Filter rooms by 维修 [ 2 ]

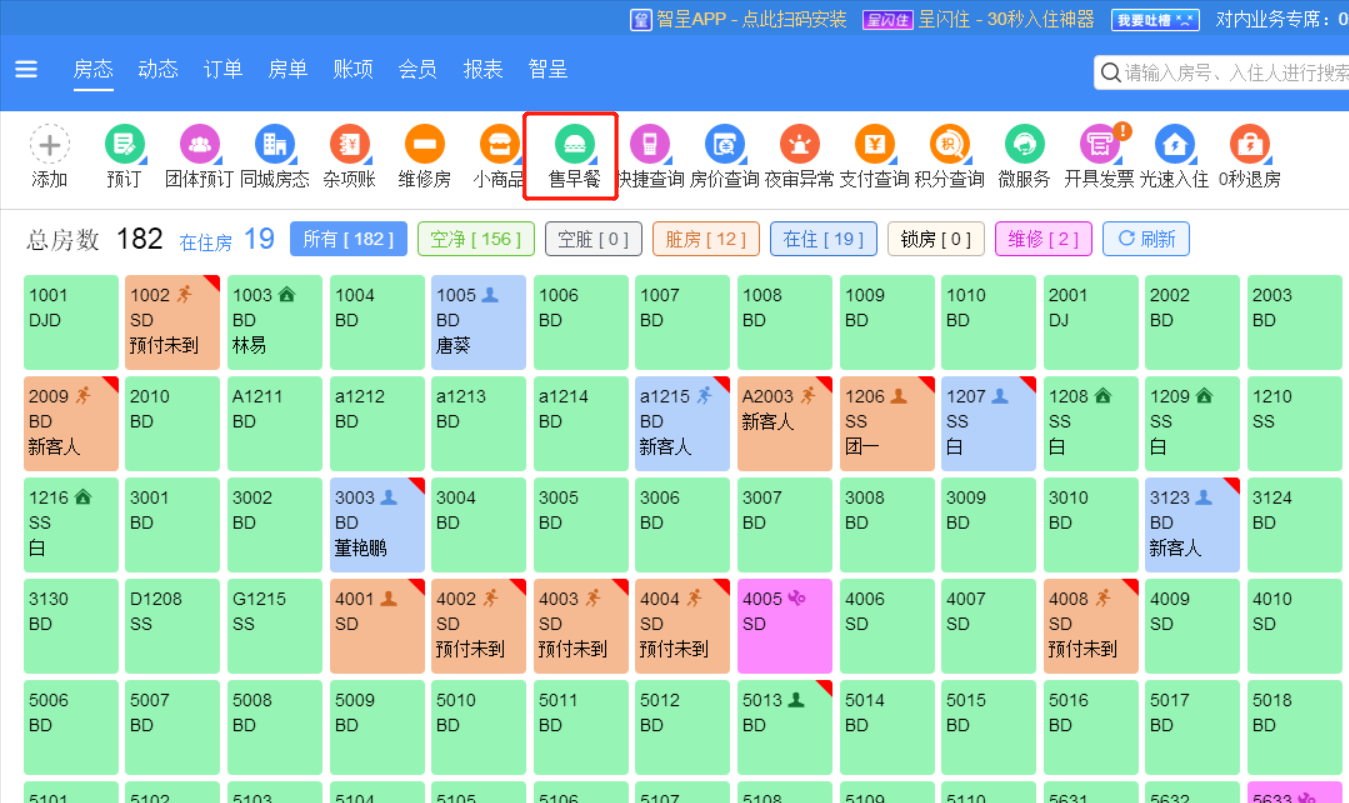pyautogui.click(x=1043, y=239)
